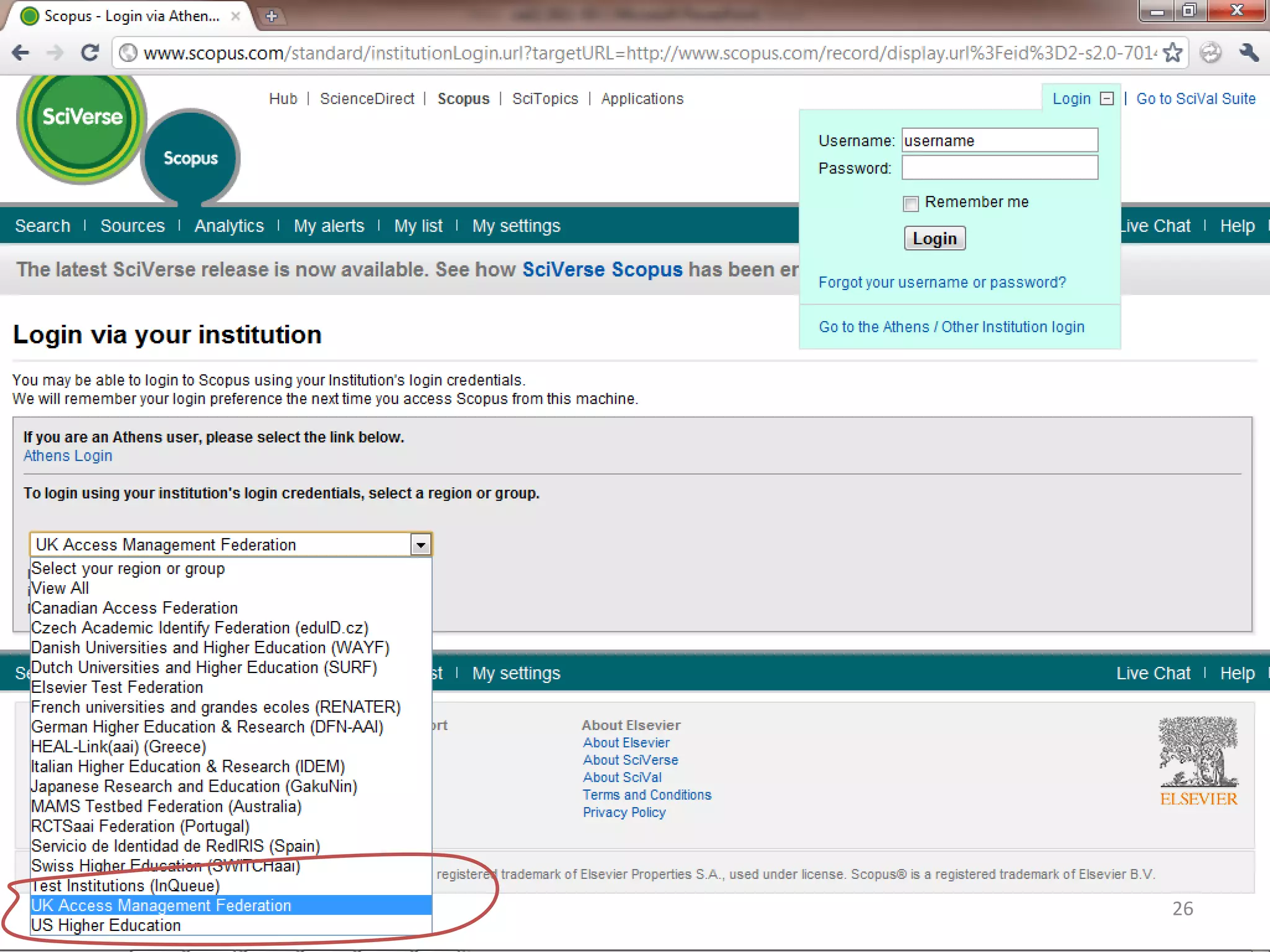Collapse the Login panel with the minus icon

tap(1107, 99)
